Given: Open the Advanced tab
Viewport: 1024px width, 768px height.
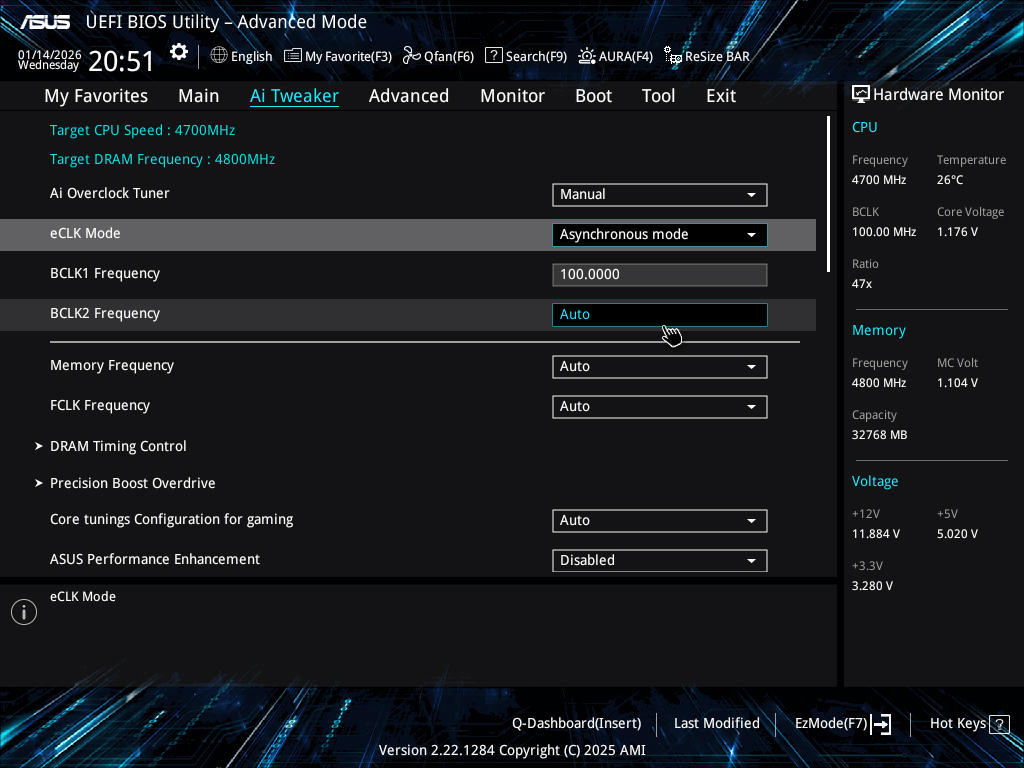Looking at the screenshot, I should 409,96.
